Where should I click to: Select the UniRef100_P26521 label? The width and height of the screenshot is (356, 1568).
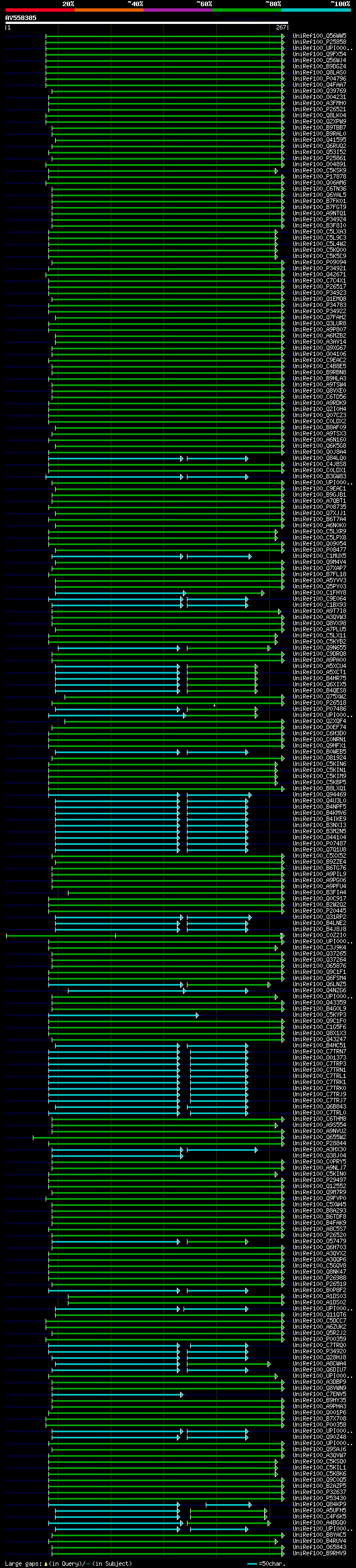tap(319, 109)
